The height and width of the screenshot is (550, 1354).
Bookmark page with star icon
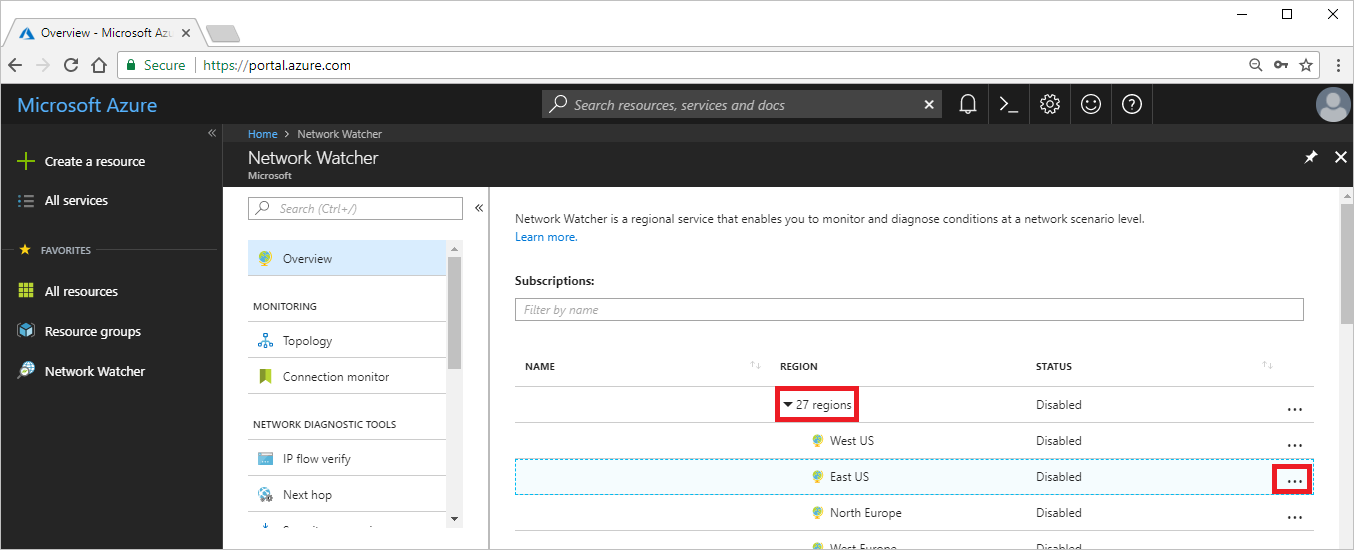(x=1305, y=65)
